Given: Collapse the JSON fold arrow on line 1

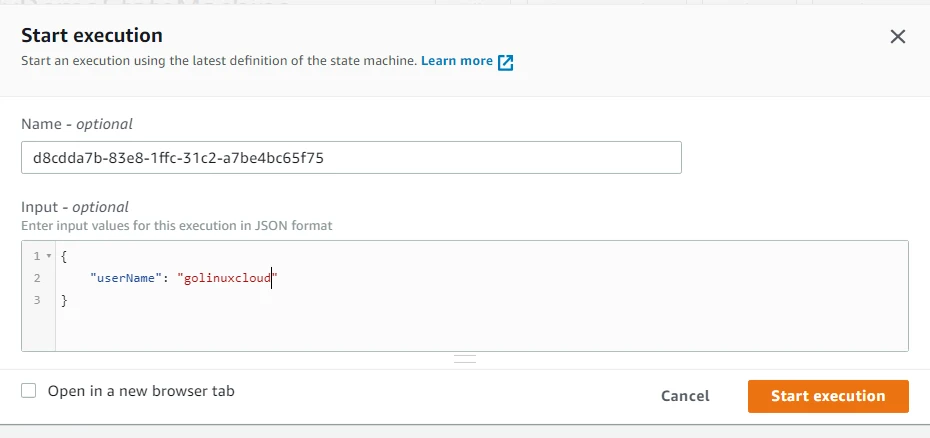Looking at the screenshot, I should click(x=49, y=257).
